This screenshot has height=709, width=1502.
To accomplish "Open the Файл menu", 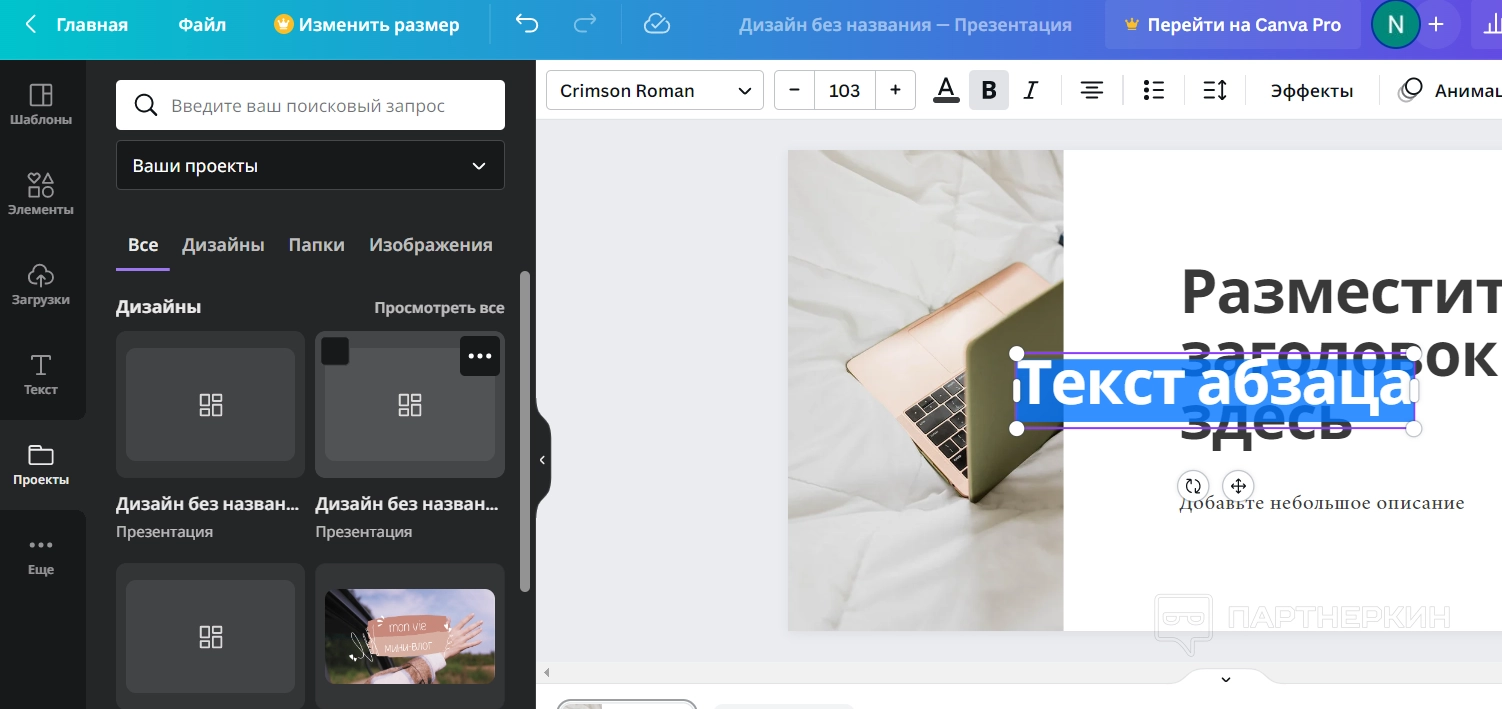I will 202,25.
